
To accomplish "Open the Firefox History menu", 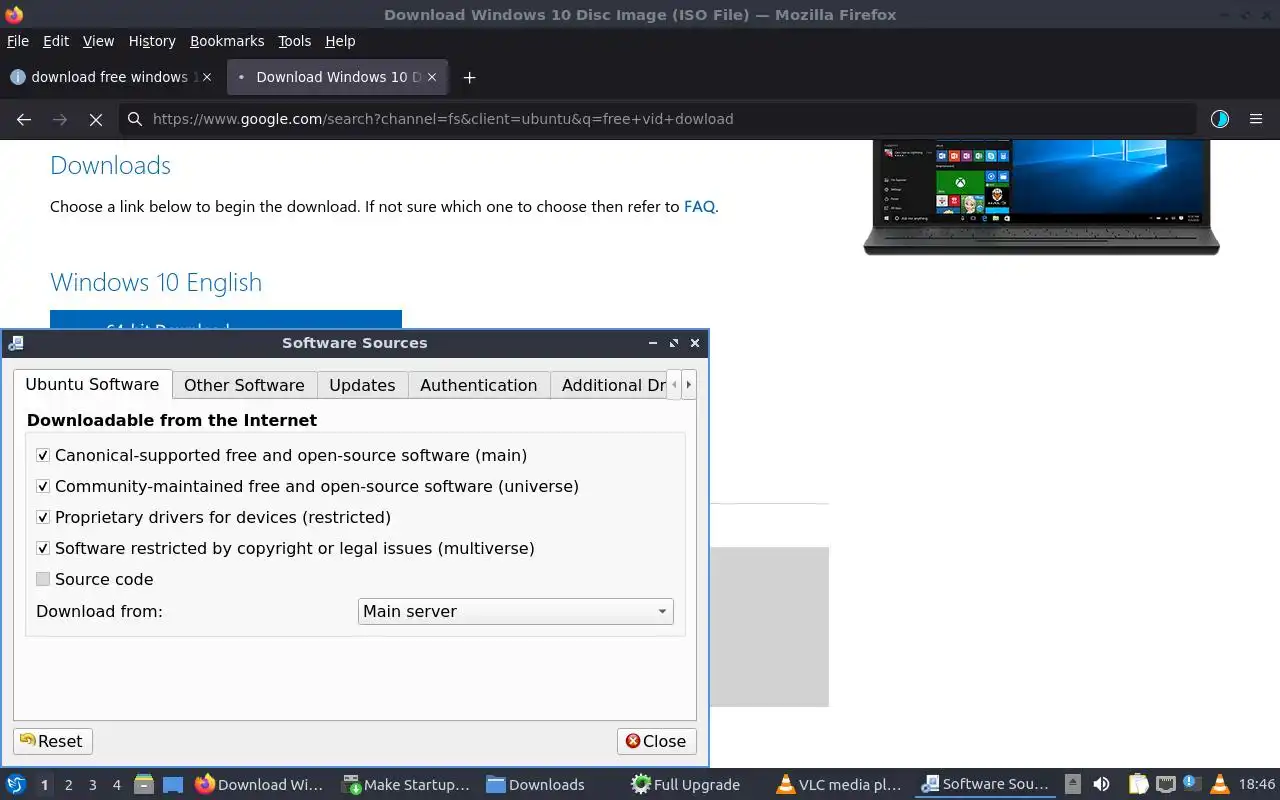I will point(152,41).
